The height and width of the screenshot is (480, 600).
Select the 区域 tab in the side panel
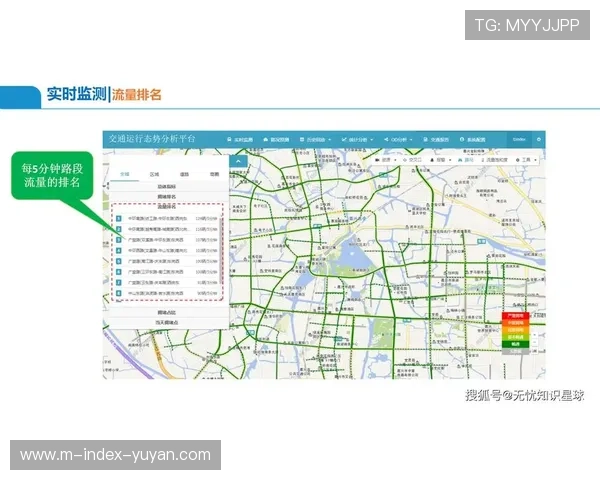pyautogui.click(x=154, y=174)
